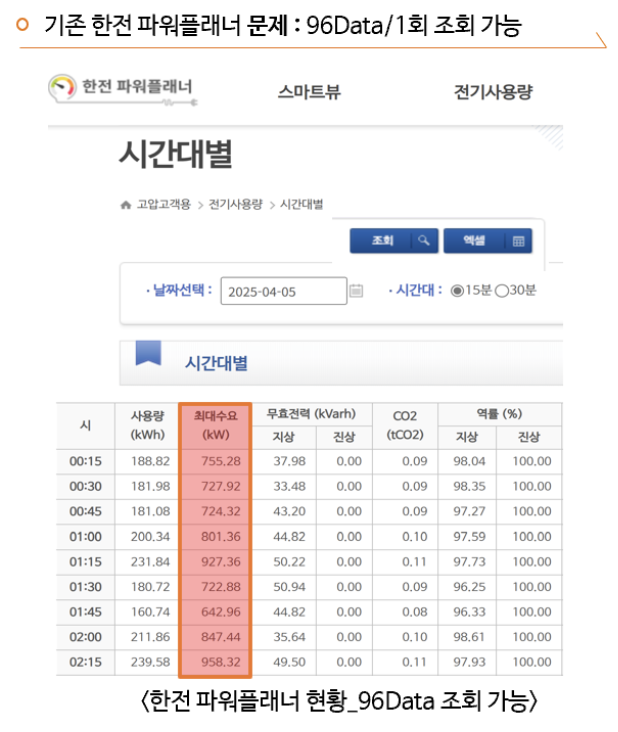Click the 847.44 peak demand value
Image resolution: width=618 pixels, height=732 pixels.
[221, 637]
